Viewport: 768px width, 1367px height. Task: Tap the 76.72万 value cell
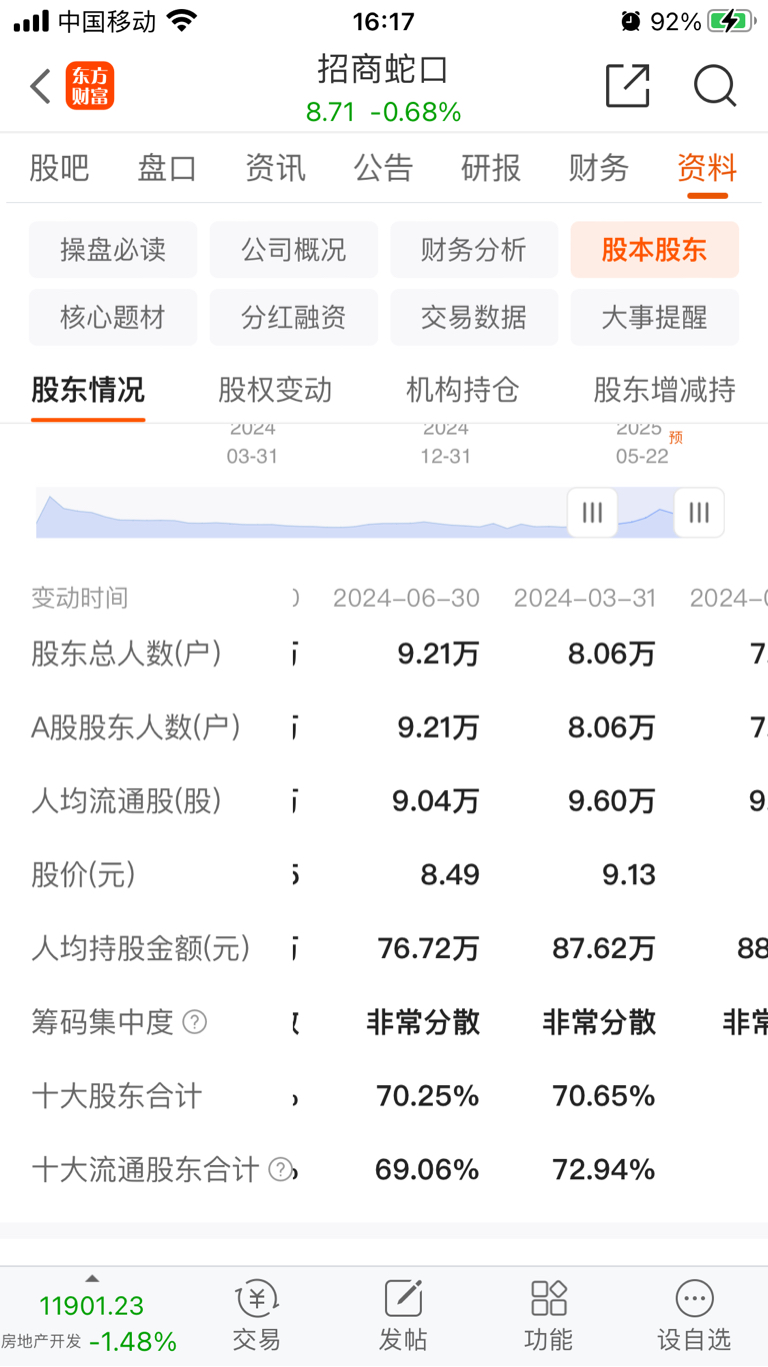pyautogui.click(x=429, y=948)
